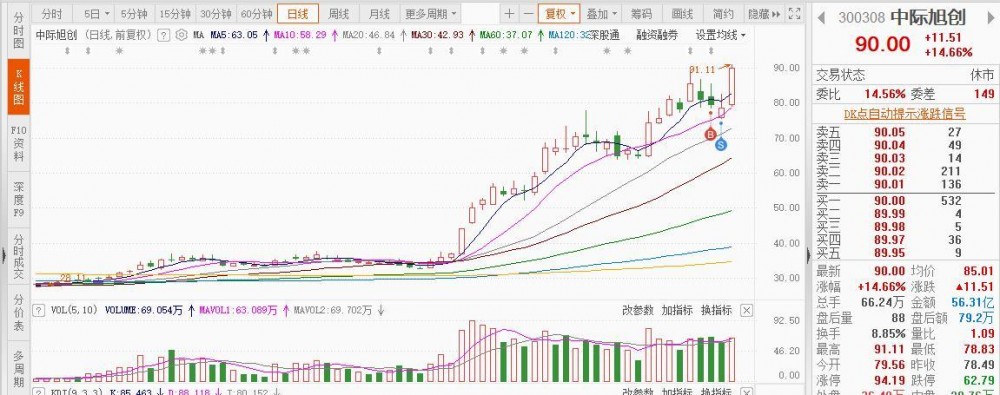Switch to 分时 period
This screenshot has height=395, width=1000.
(52, 13)
